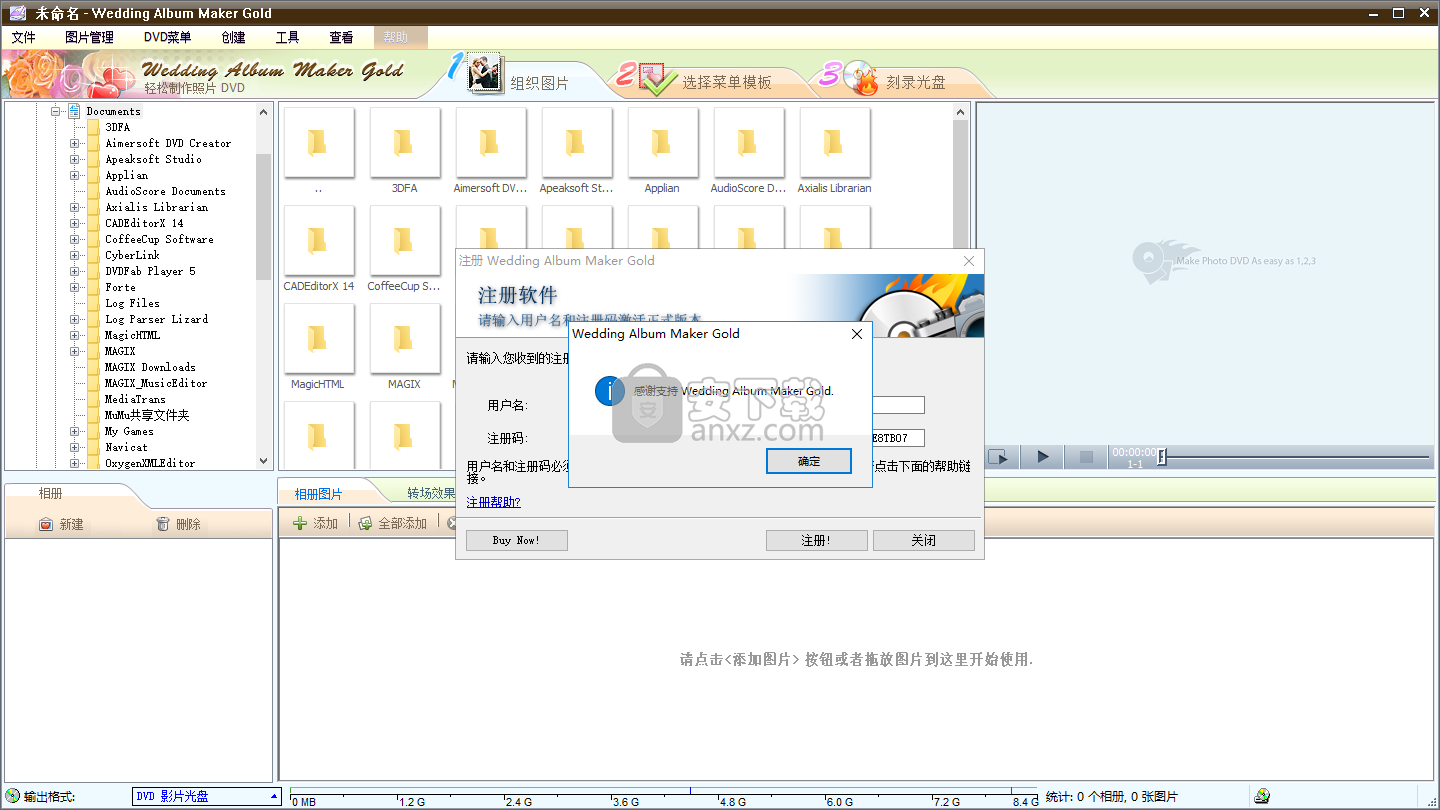The width and height of the screenshot is (1440, 810).
Task: Expand the Aimersoft DVD Creator node
Action: (x=75, y=143)
